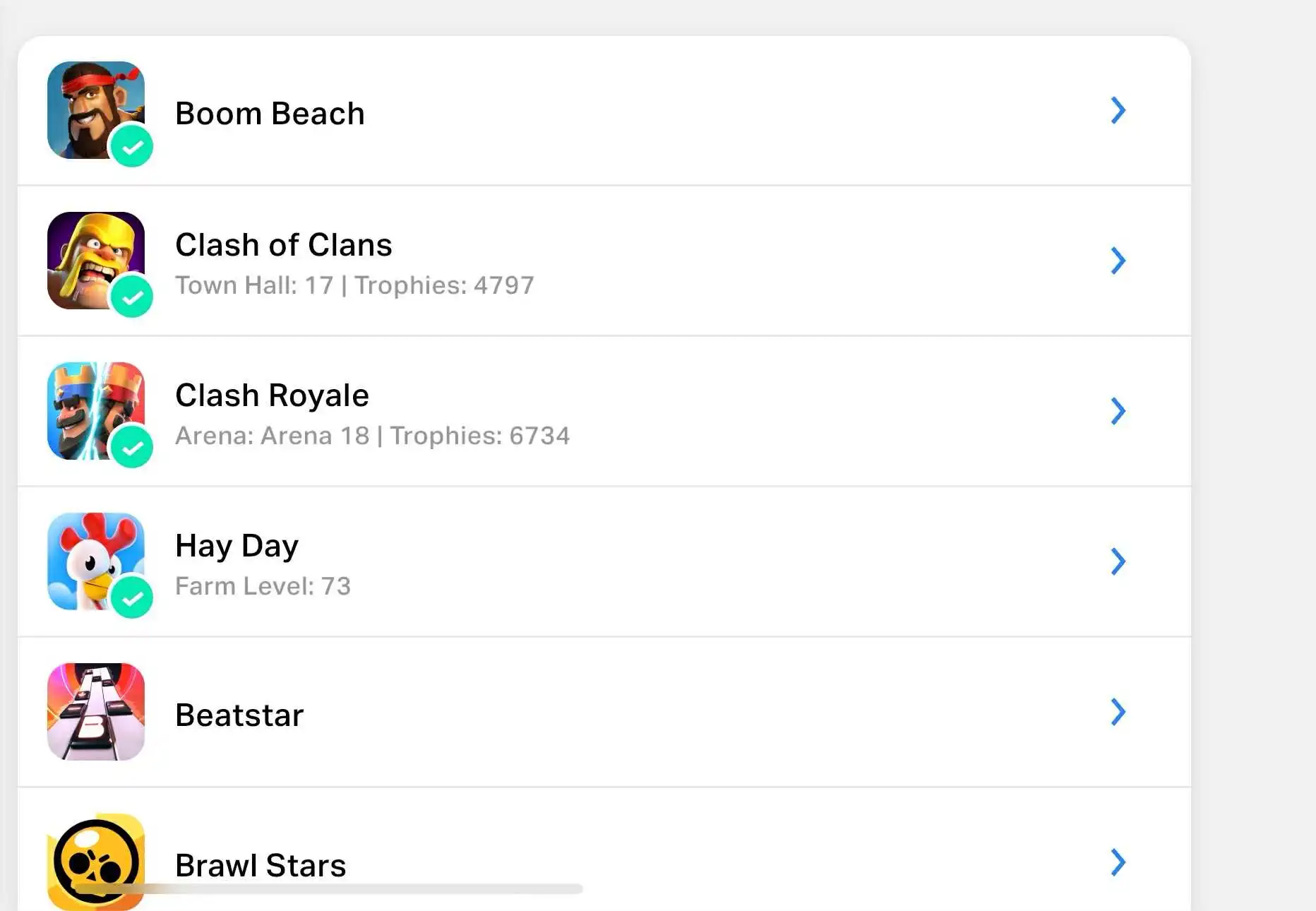Click green checkmark badge on Boom Beach
The width and height of the screenshot is (1316, 911).
132,147
